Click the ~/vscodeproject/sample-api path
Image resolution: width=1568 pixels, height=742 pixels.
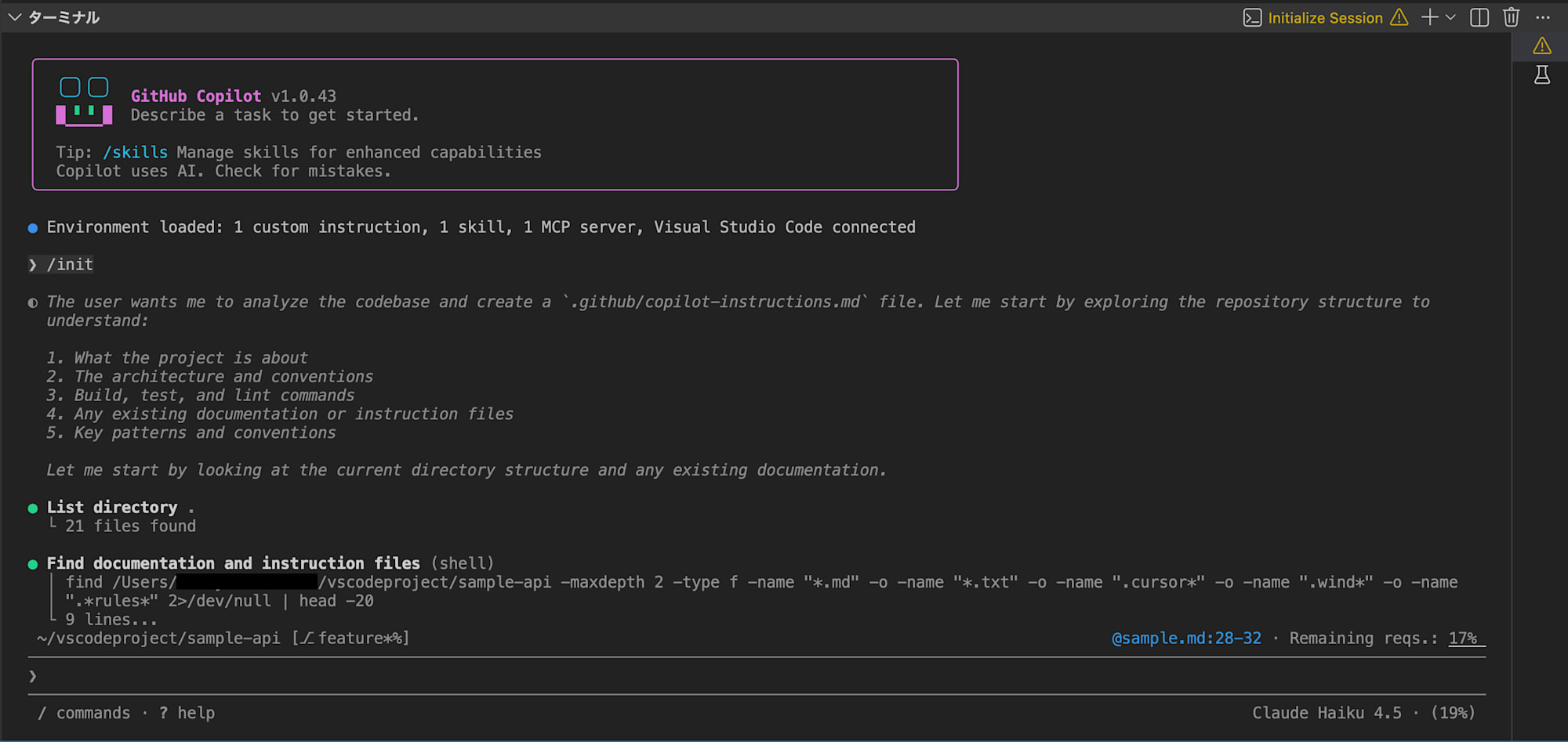point(158,639)
